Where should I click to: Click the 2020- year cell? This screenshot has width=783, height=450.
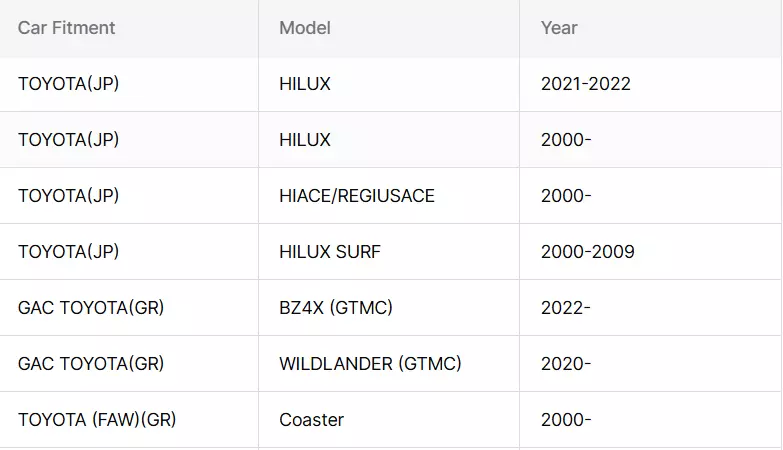pos(650,364)
